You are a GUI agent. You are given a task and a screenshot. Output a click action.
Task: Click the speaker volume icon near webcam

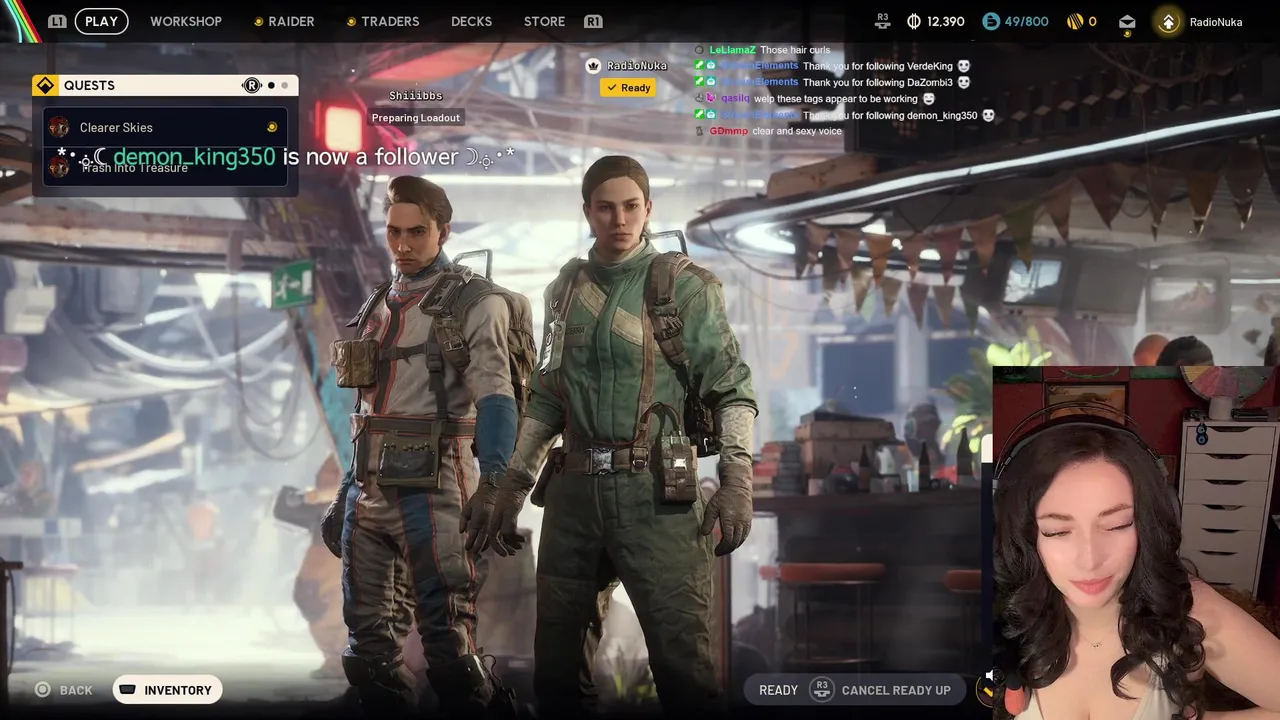coord(990,677)
